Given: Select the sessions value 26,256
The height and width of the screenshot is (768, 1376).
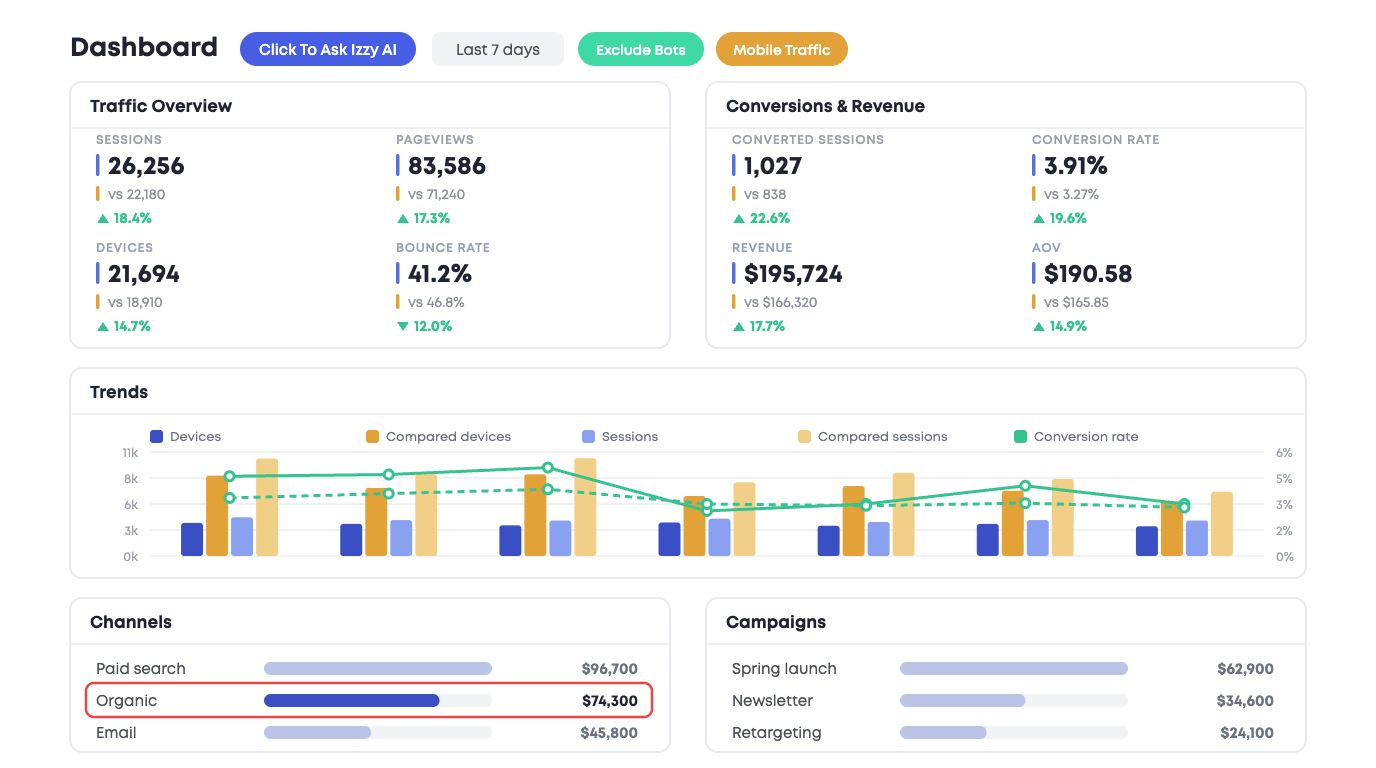Looking at the screenshot, I should [146, 166].
